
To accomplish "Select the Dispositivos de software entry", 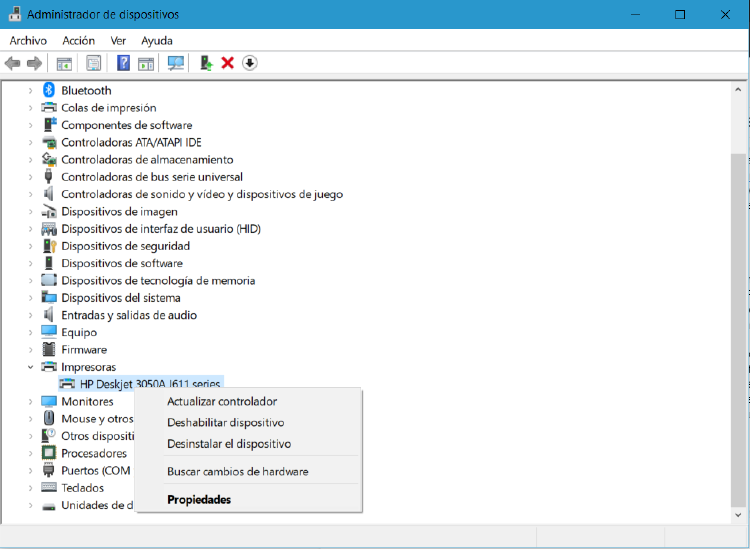I will pos(122,263).
